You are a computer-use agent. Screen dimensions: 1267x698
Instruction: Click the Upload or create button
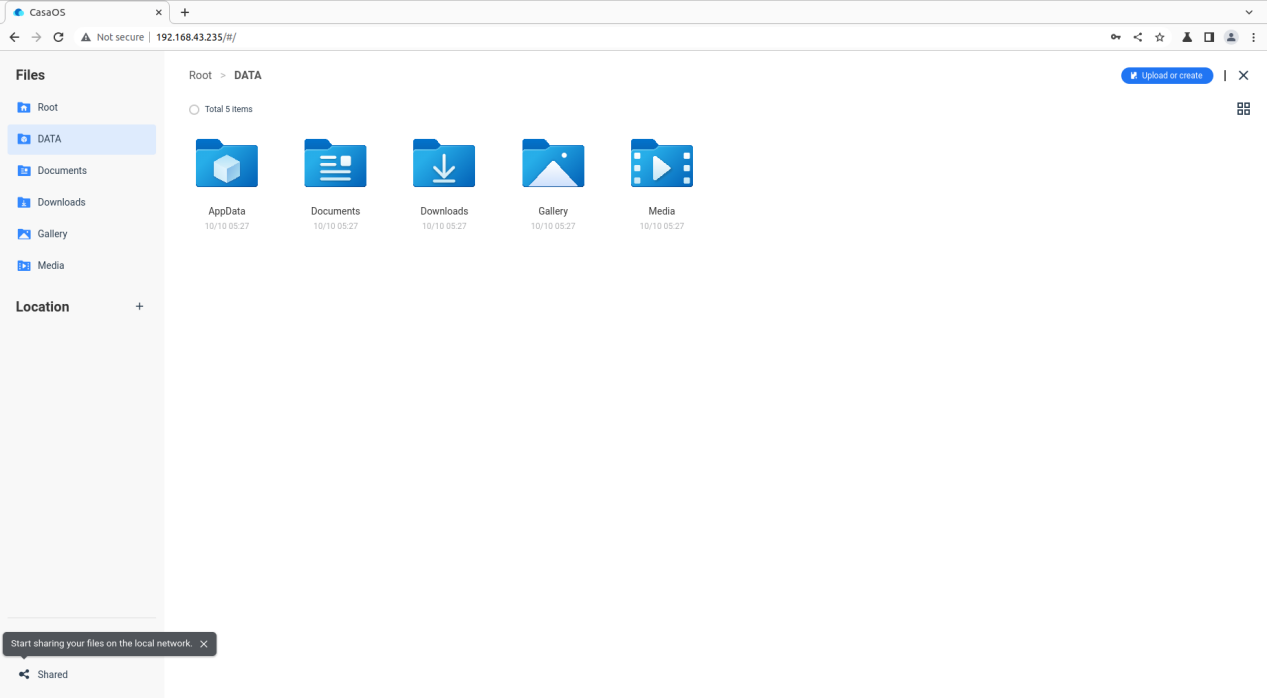pos(1167,76)
